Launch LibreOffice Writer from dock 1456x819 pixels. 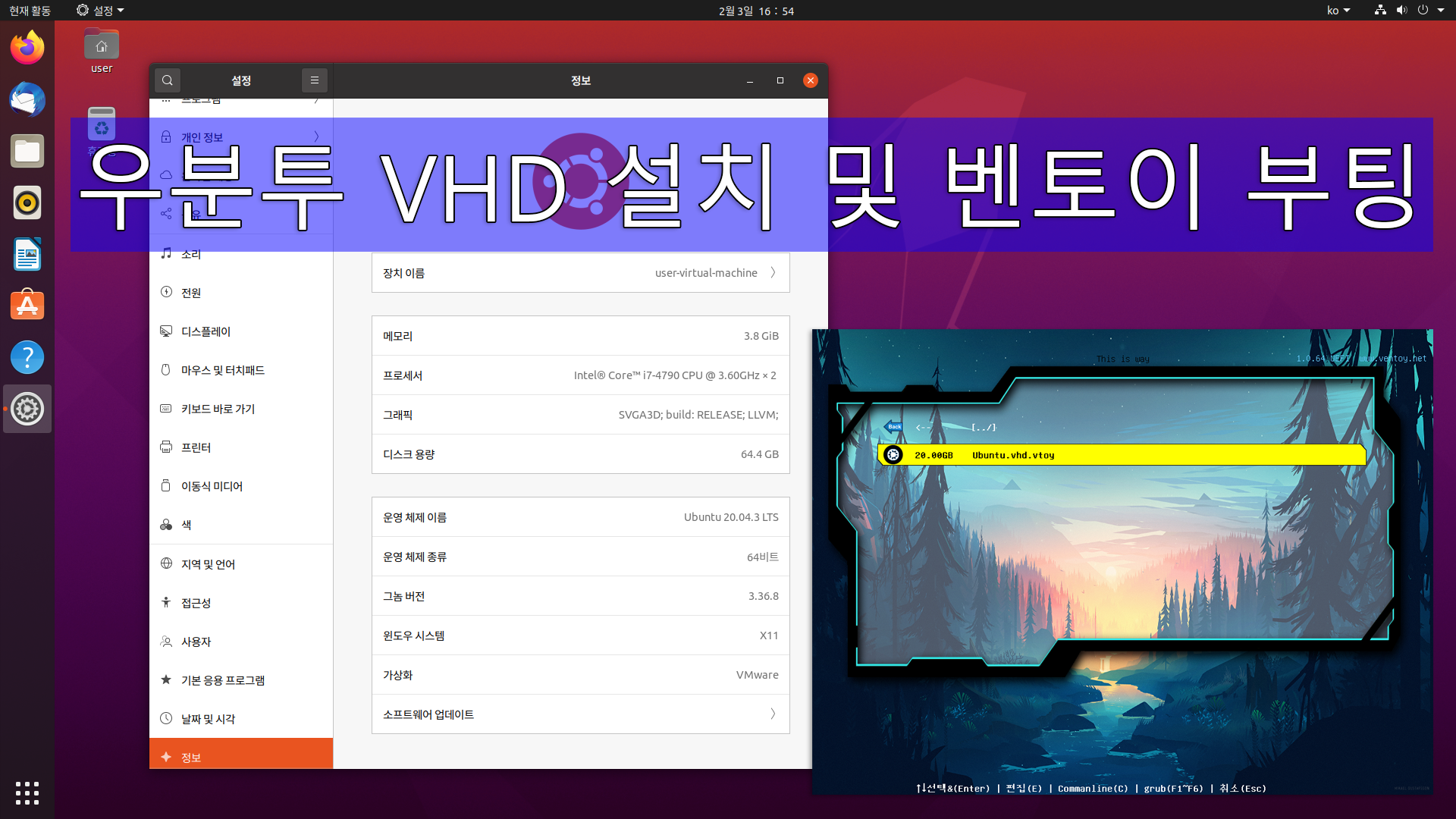pos(27,254)
